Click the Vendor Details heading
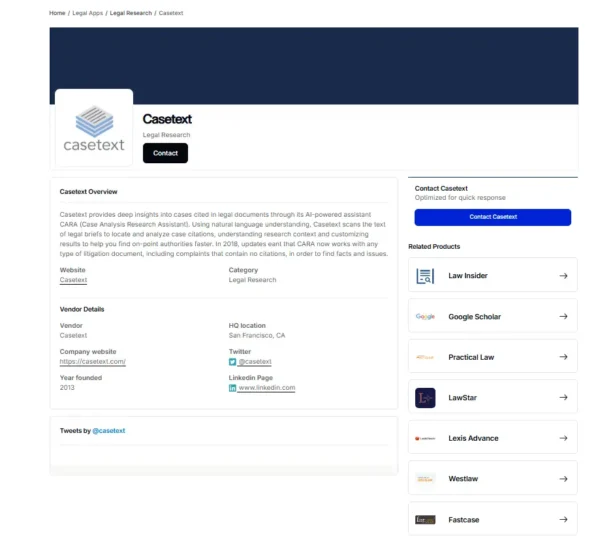 pos(82,309)
